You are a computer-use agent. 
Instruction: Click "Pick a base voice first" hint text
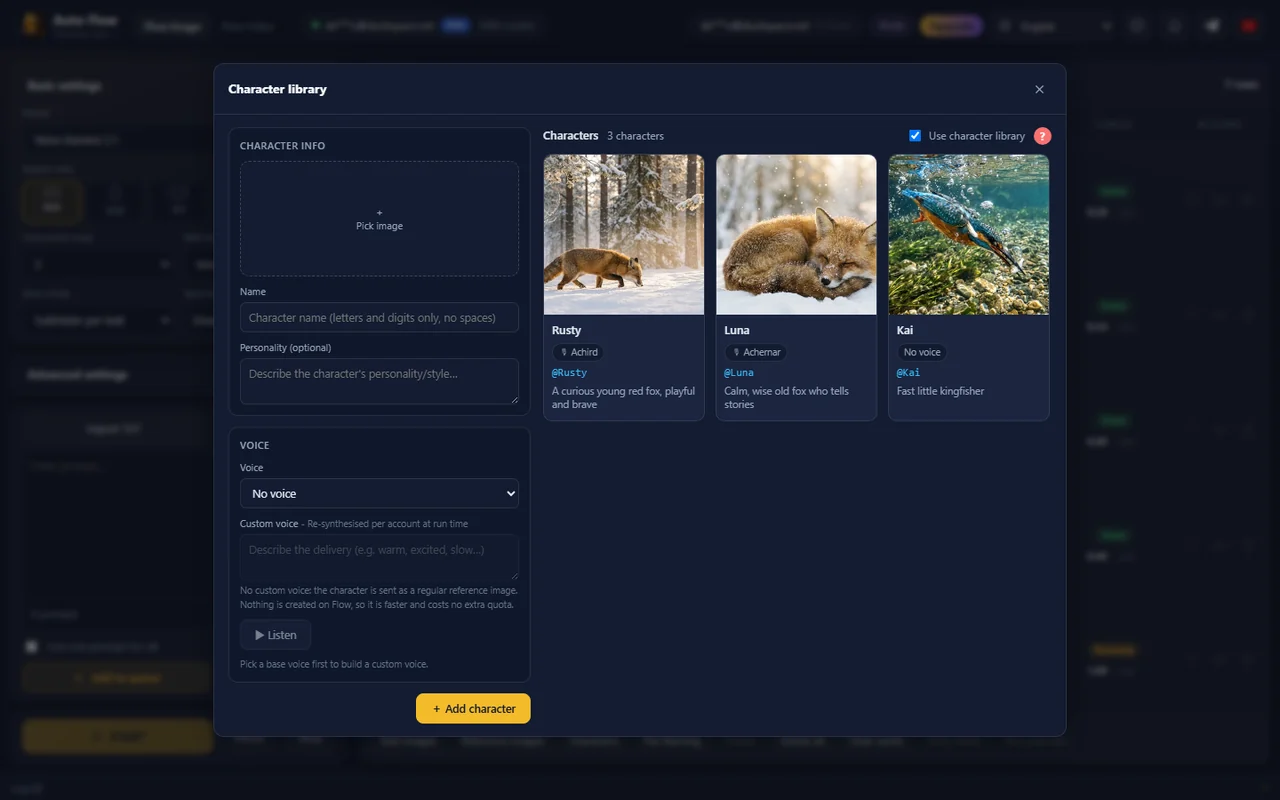tap(334, 664)
